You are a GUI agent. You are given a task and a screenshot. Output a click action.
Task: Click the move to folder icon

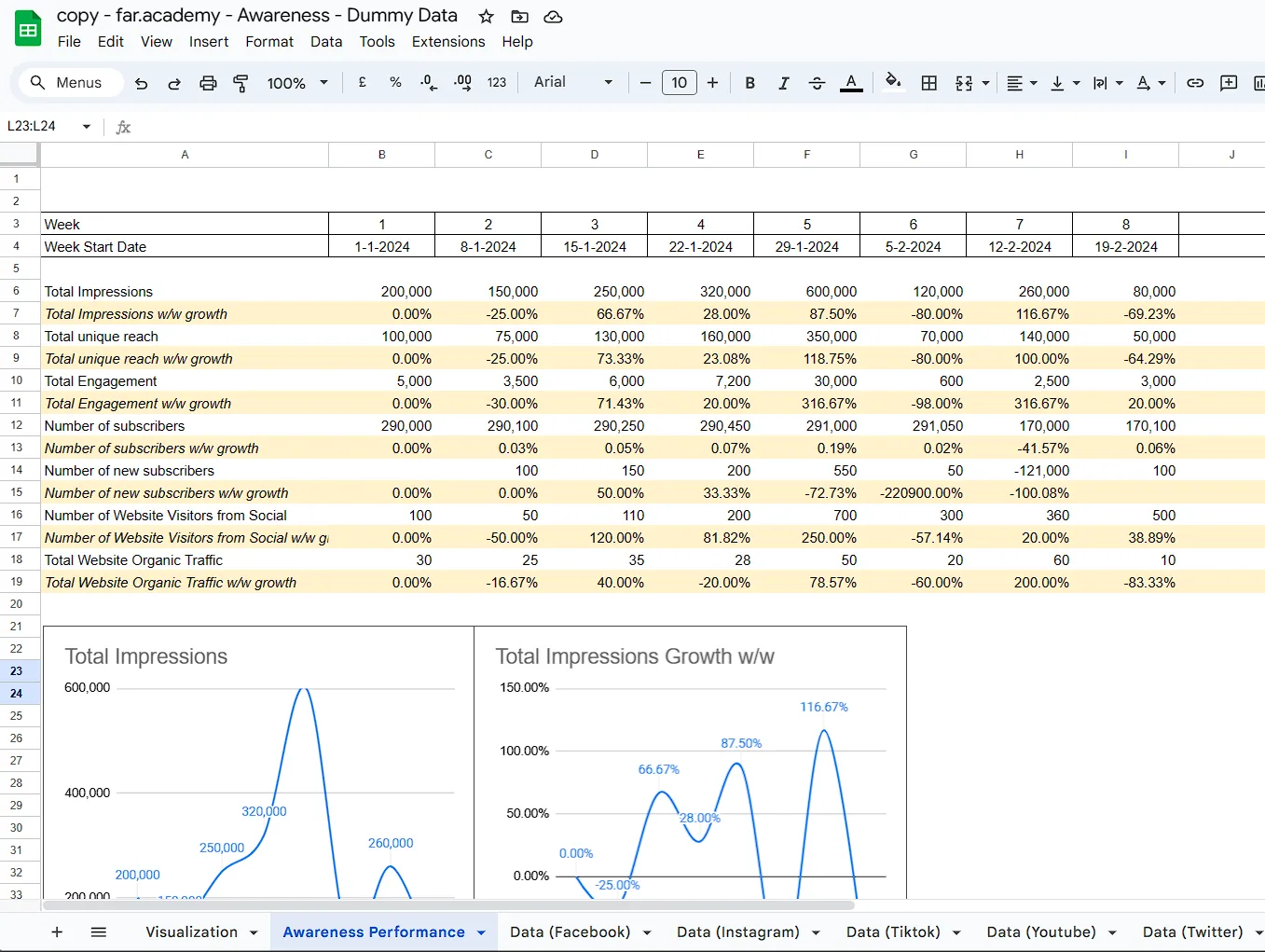(x=520, y=17)
